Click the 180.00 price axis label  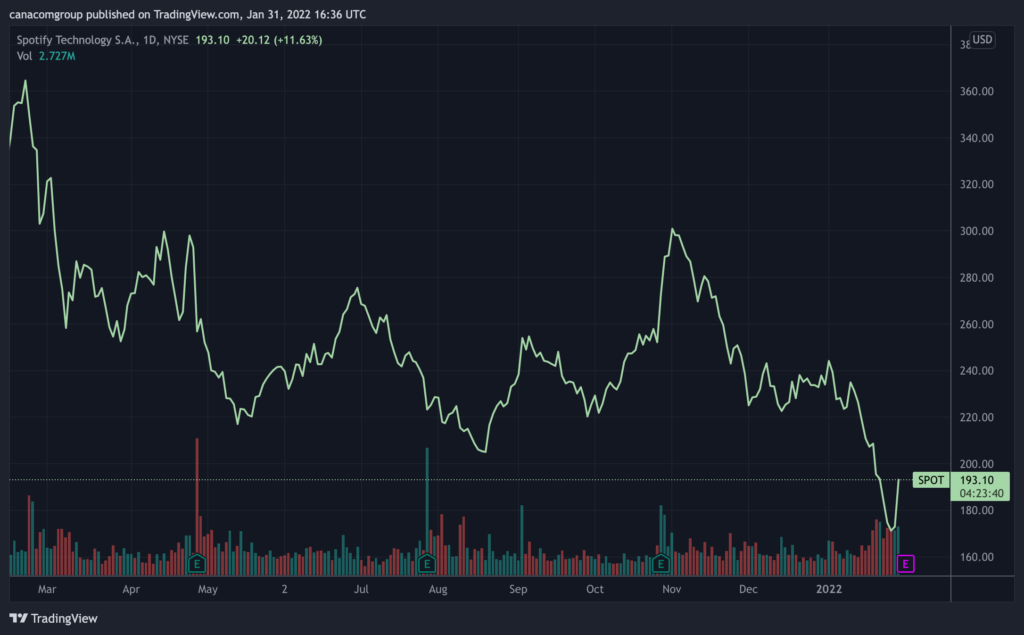(976, 510)
